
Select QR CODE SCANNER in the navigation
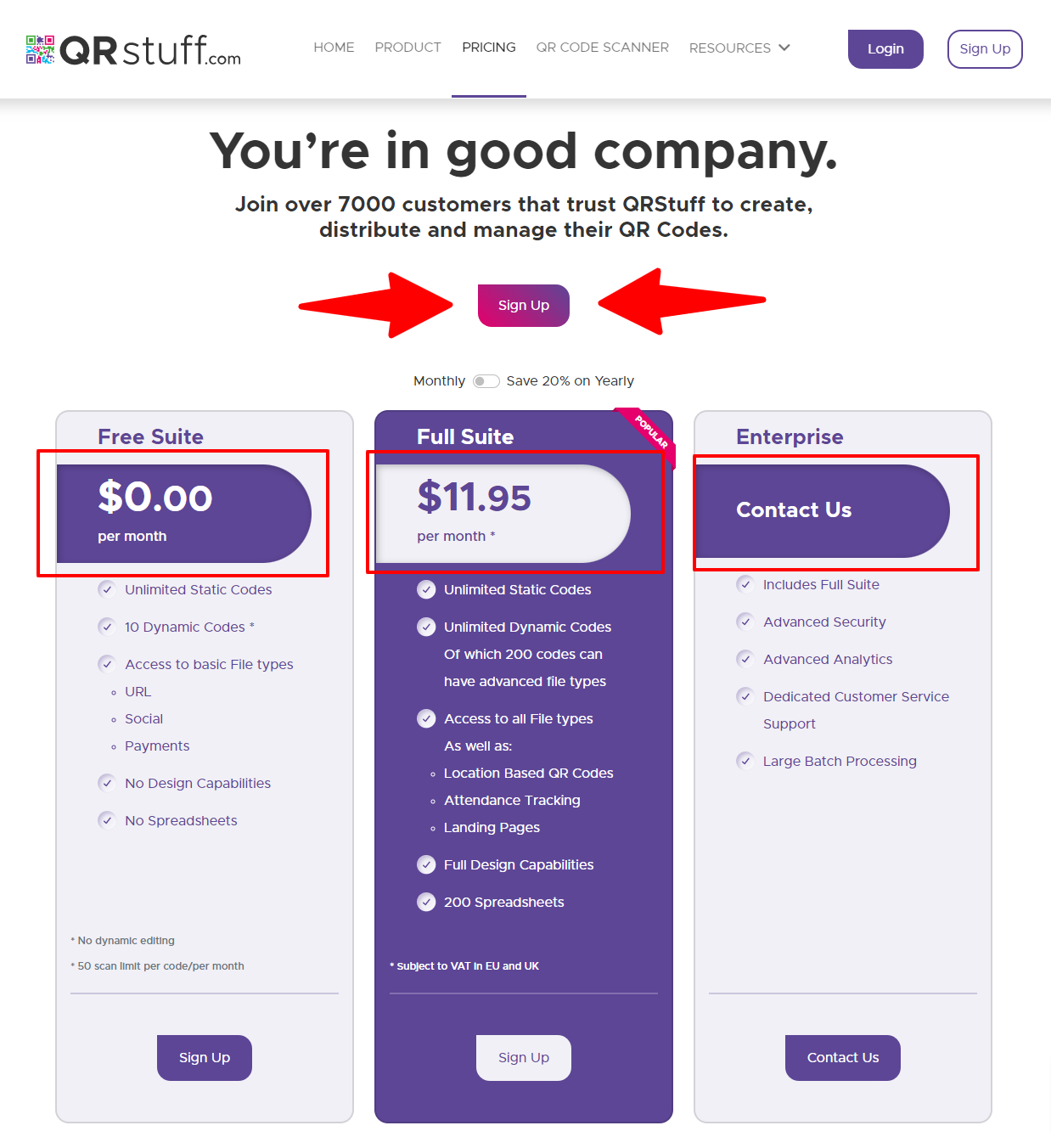click(602, 48)
